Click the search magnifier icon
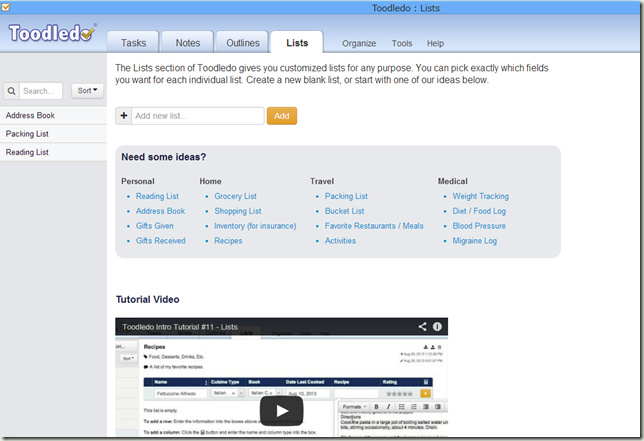Image resolution: width=644 pixels, height=441 pixels. tap(12, 91)
